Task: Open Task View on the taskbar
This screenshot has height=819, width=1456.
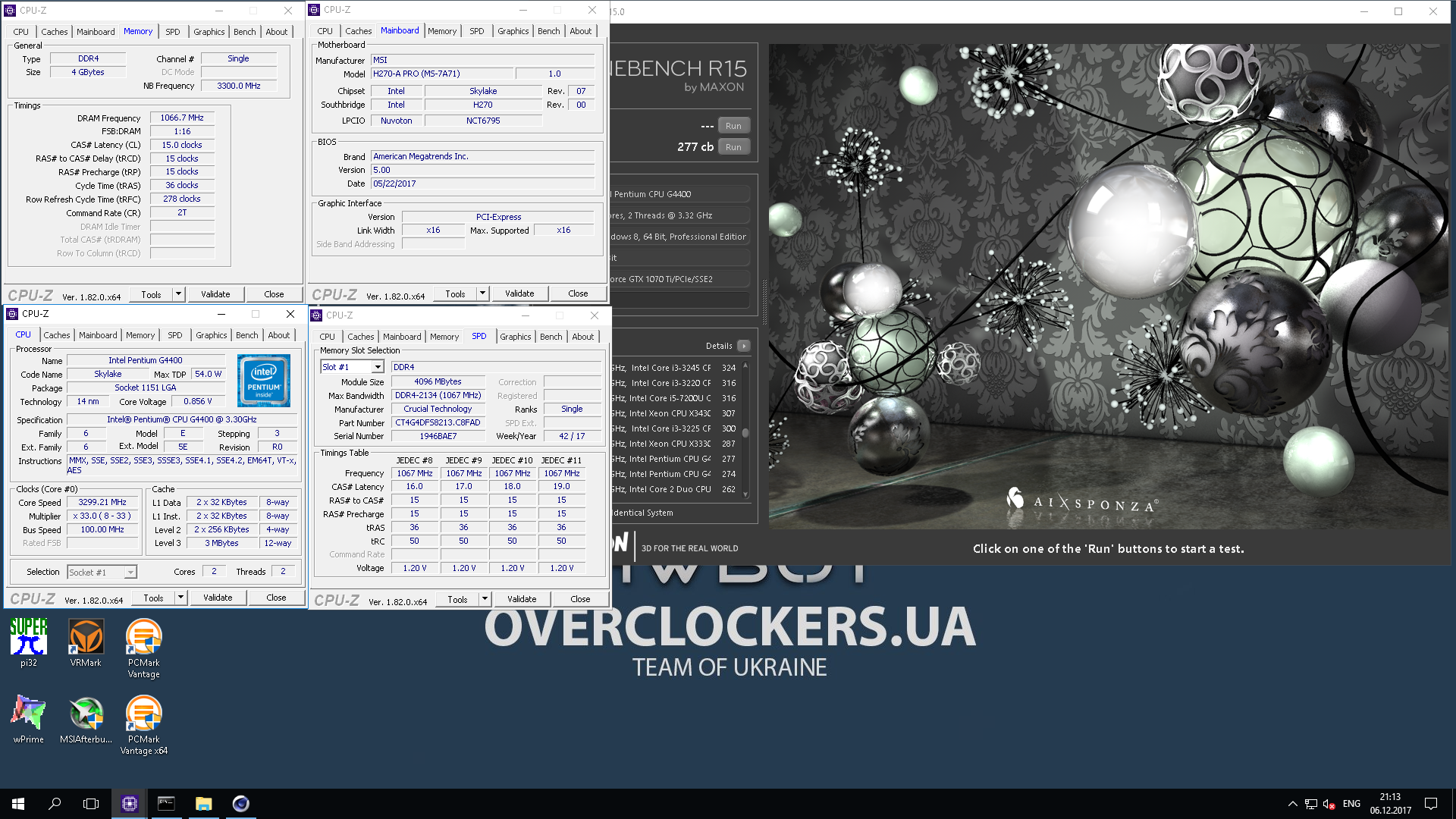Action: (91, 804)
